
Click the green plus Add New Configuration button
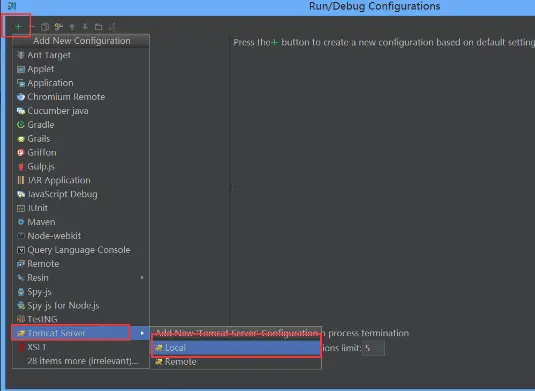pyautogui.click(x=18, y=27)
